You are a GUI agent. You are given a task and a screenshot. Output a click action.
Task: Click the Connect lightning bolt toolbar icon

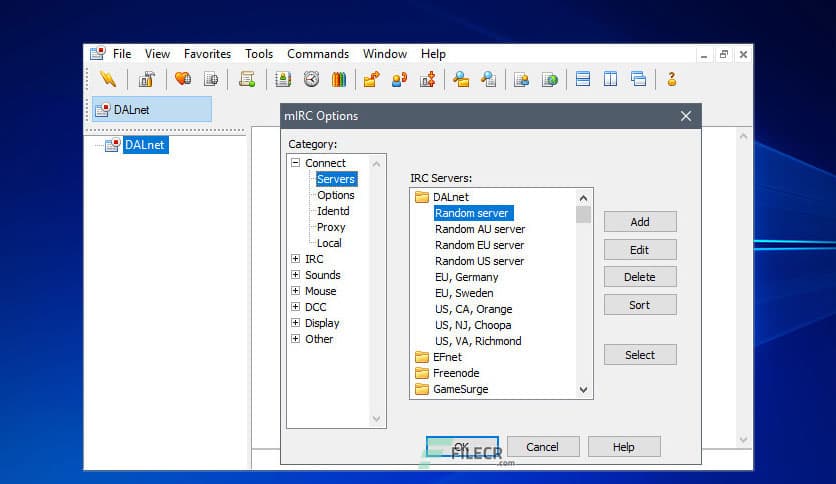[108, 79]
